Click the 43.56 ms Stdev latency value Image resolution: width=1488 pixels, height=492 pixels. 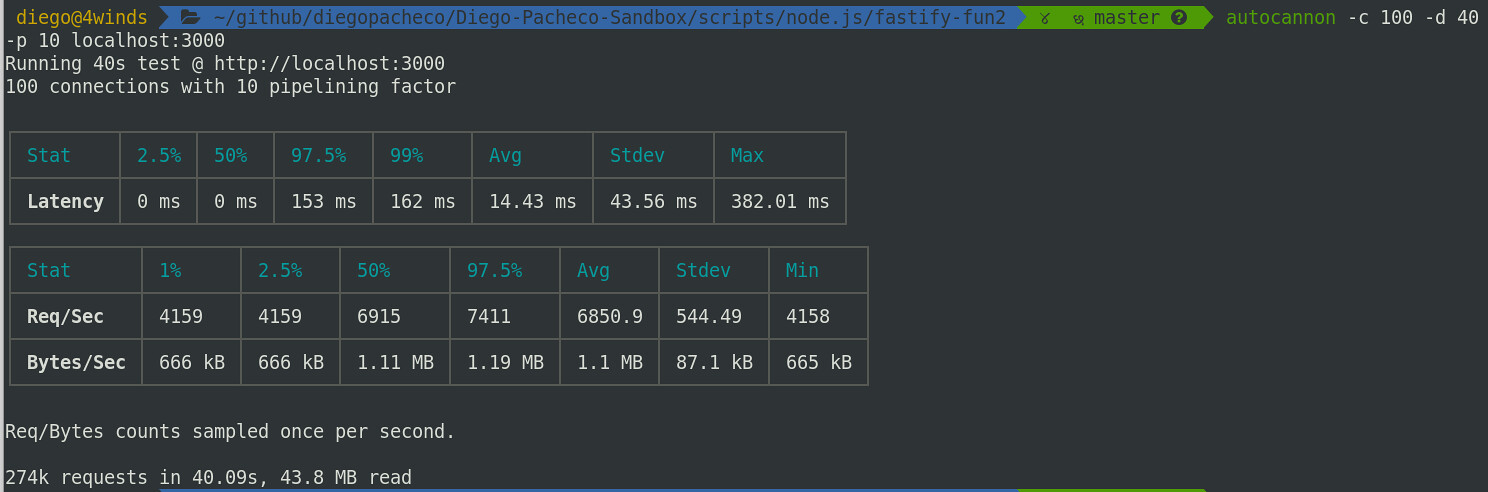(x=653, y=201)
